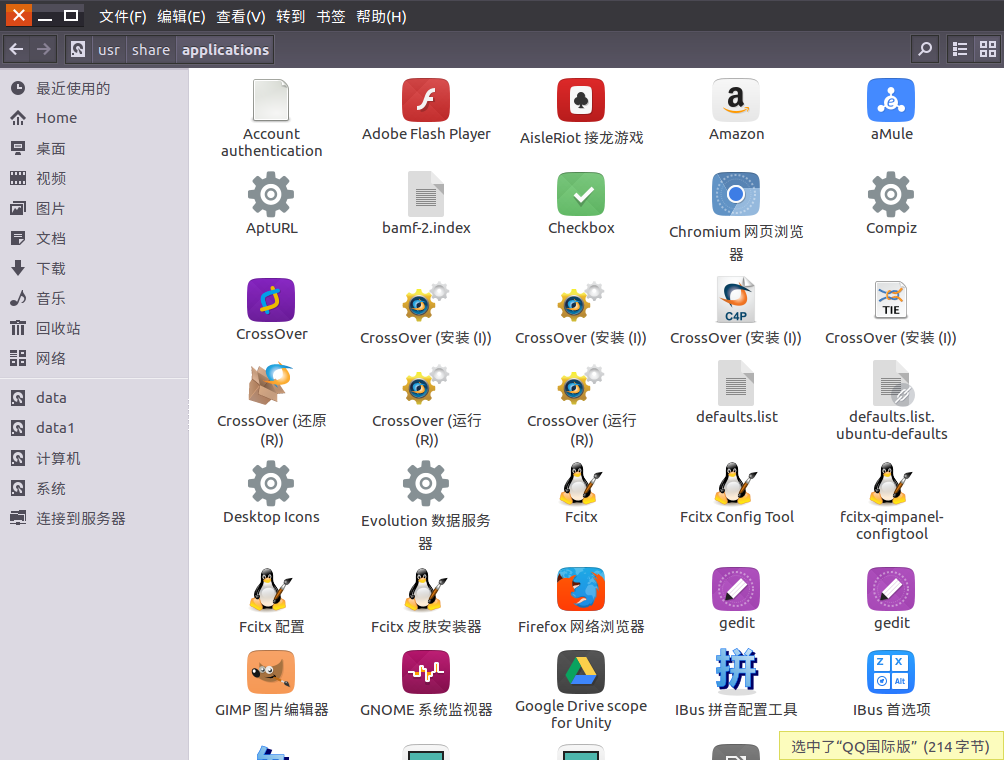Click the disk root icon in the path bar
The image size is (1004, 760).
(x=78, y=49)
